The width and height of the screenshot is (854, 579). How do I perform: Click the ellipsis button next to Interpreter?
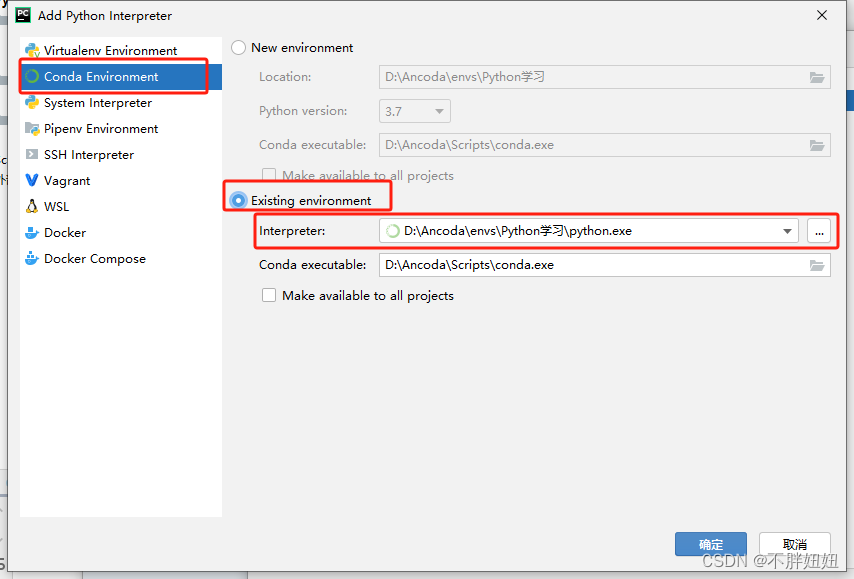819,231
